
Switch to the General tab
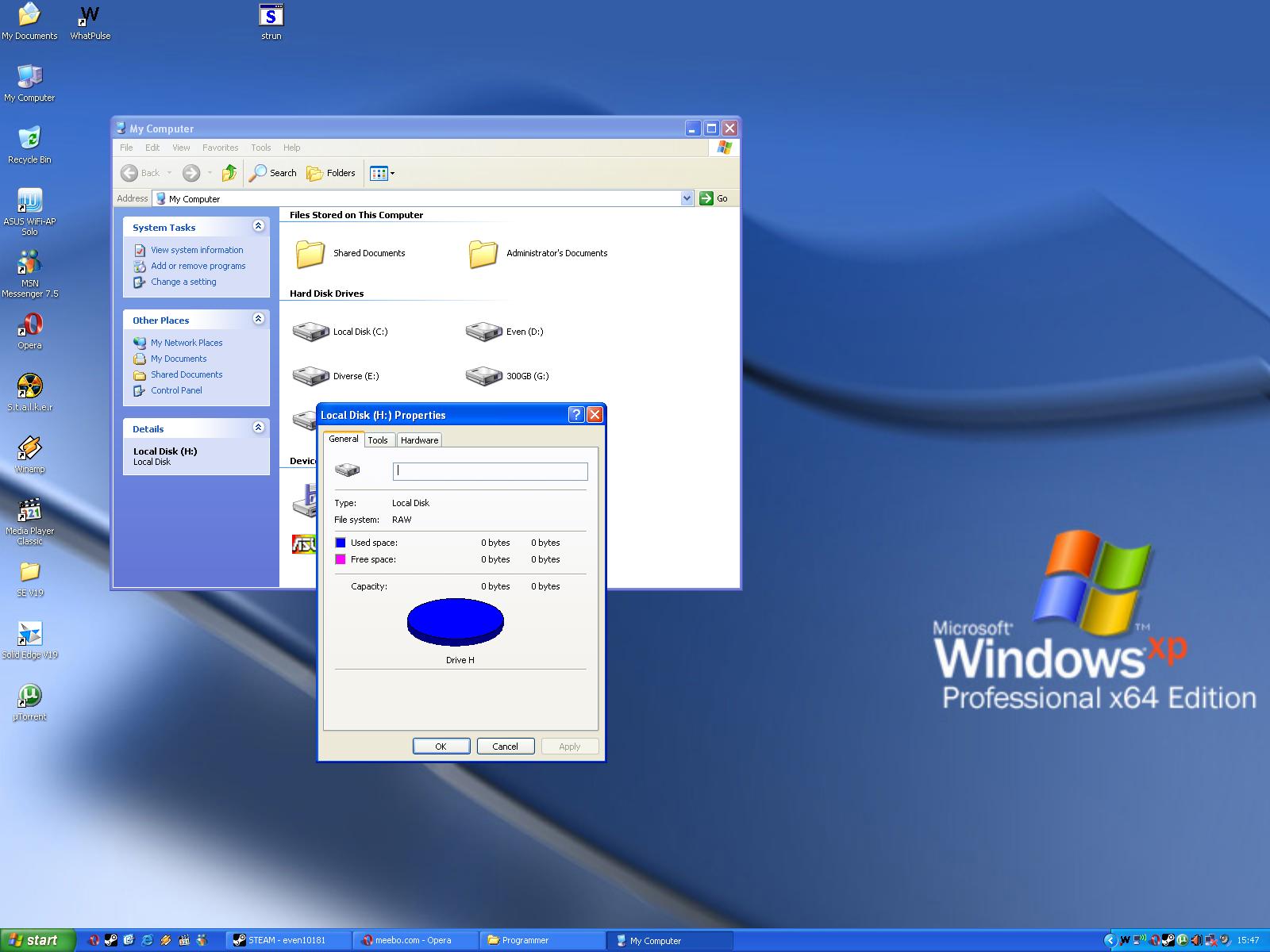point(344,439)
